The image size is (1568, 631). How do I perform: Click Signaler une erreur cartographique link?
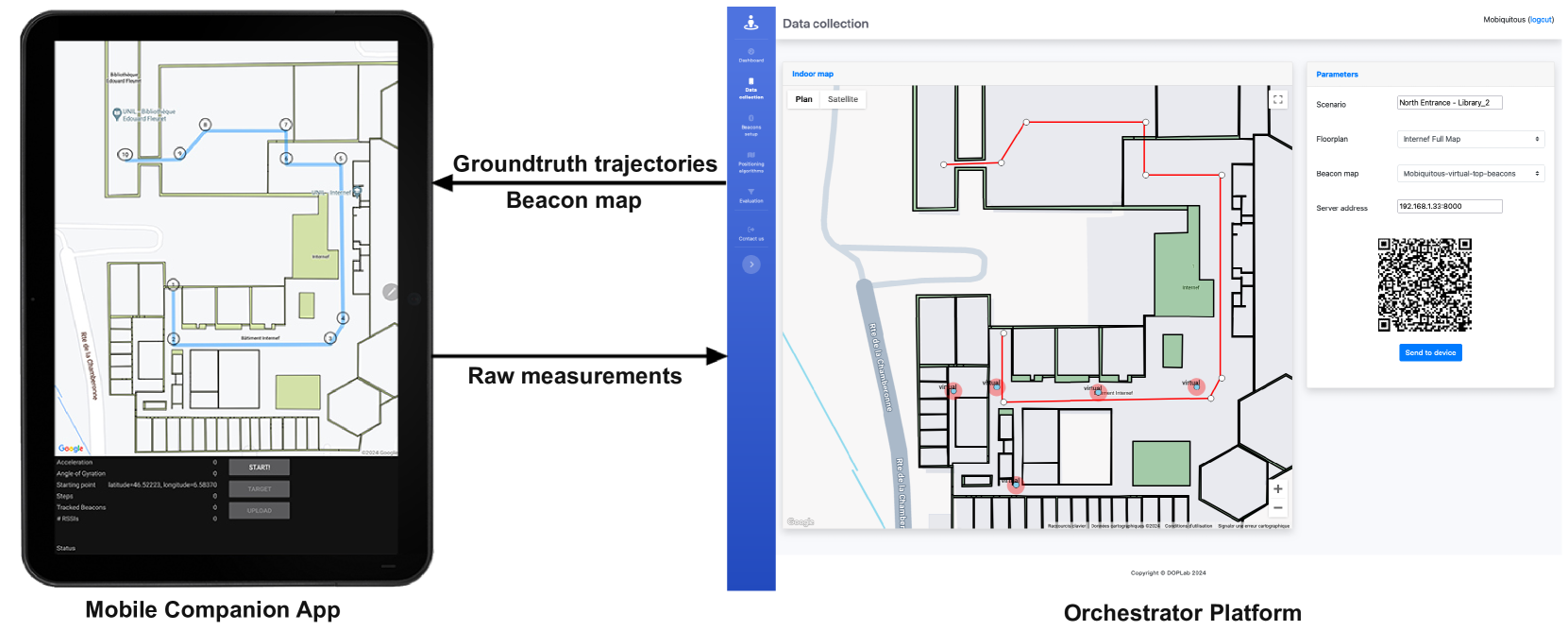tap(1254, 526)
